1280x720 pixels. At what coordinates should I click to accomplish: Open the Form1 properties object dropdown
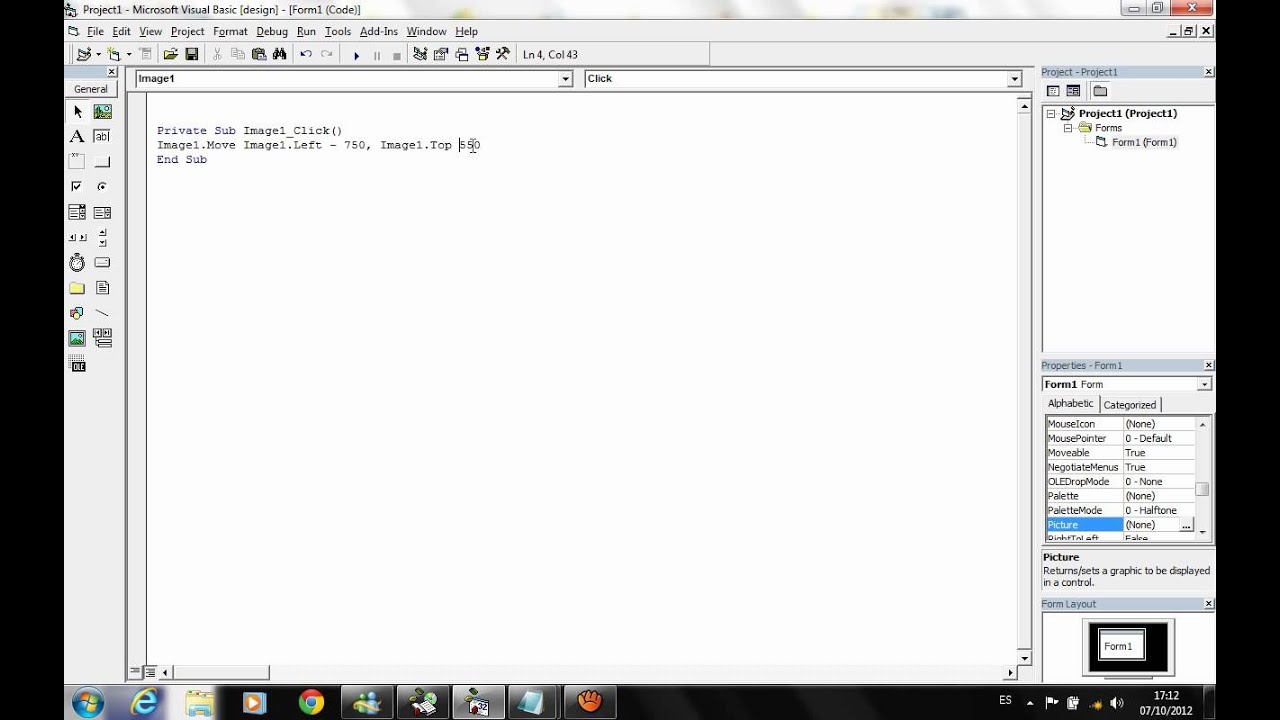[x=1204, y=385]
